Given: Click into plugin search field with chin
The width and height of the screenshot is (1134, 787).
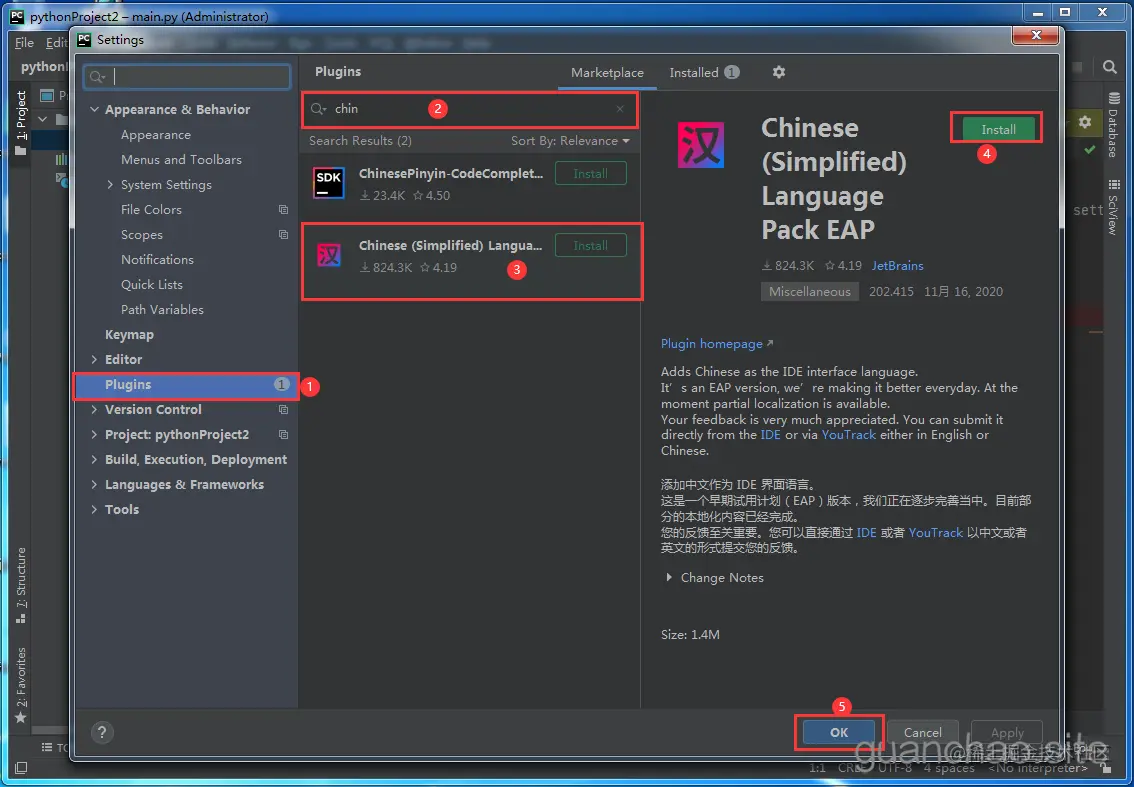Looking at the screenshot, I should (x=470, y=109).
